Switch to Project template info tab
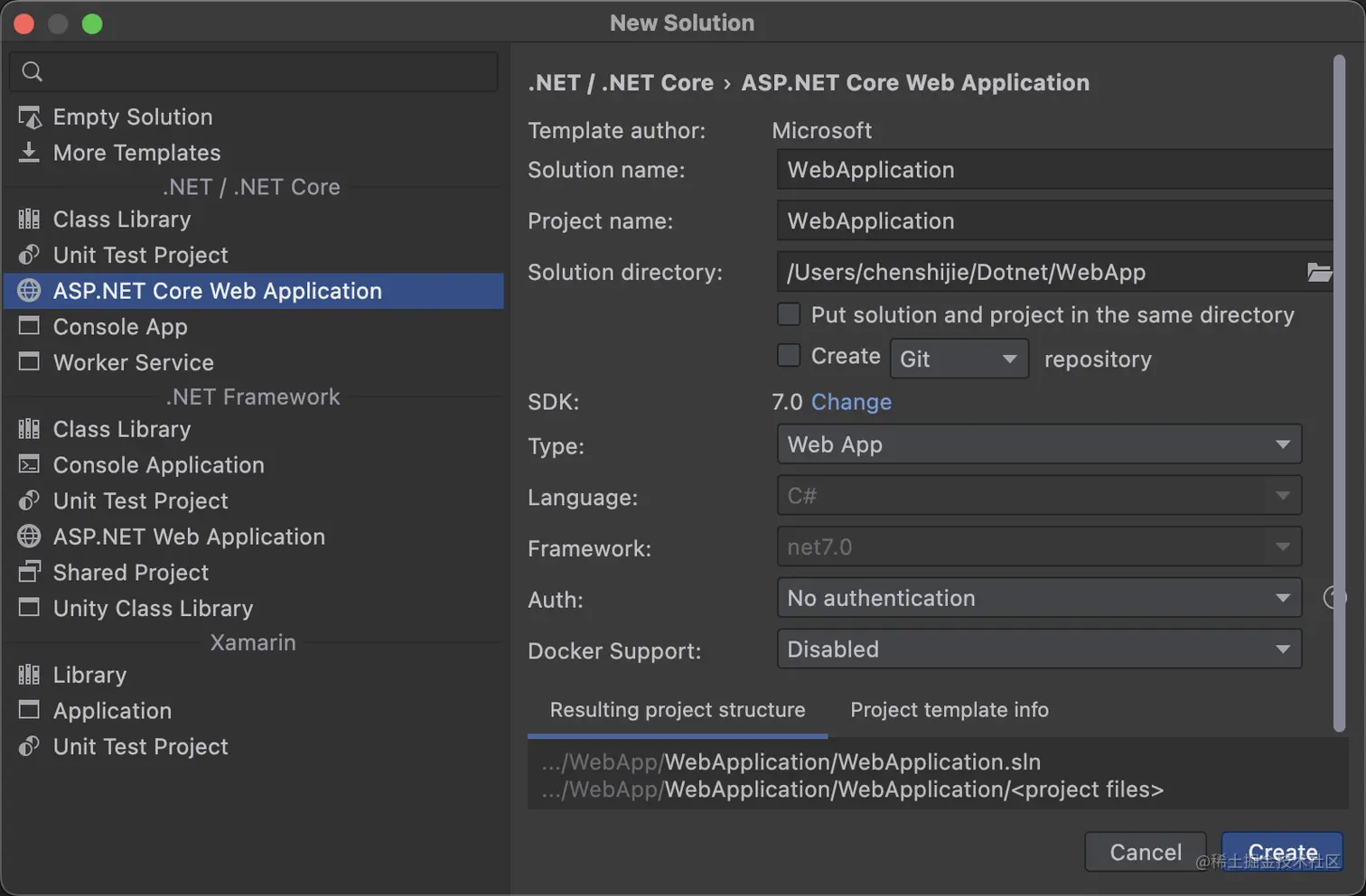This screenshot has height=896, width=1366. (949, 710)
